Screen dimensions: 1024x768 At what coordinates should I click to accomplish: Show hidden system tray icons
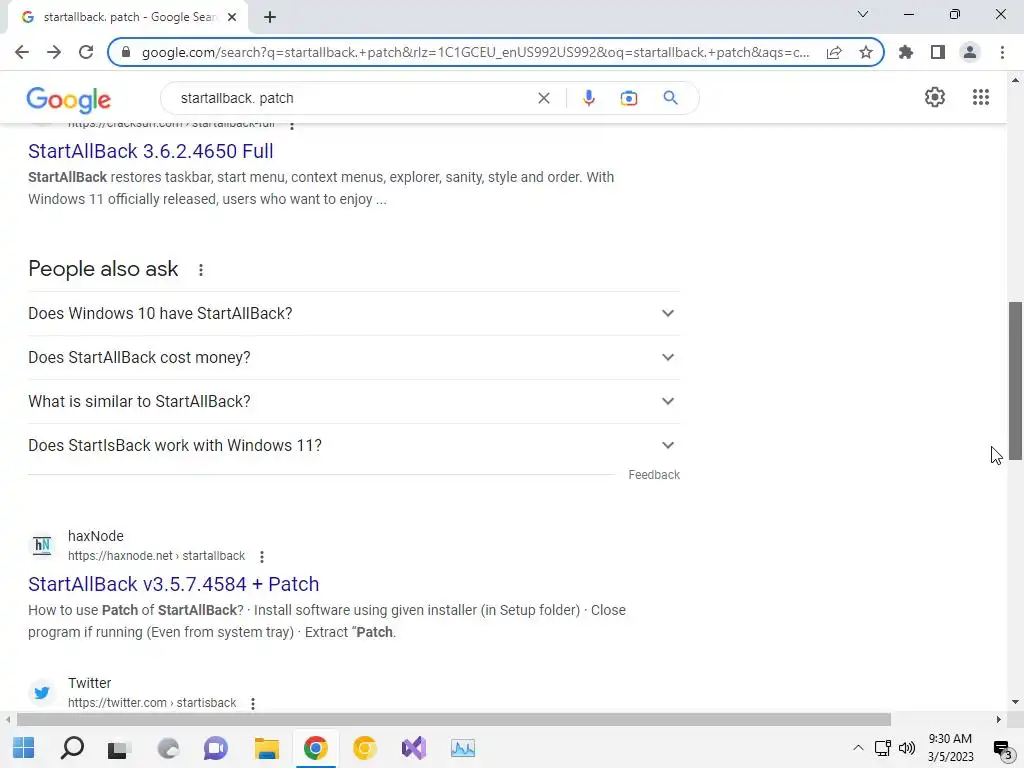pos(858,748)
